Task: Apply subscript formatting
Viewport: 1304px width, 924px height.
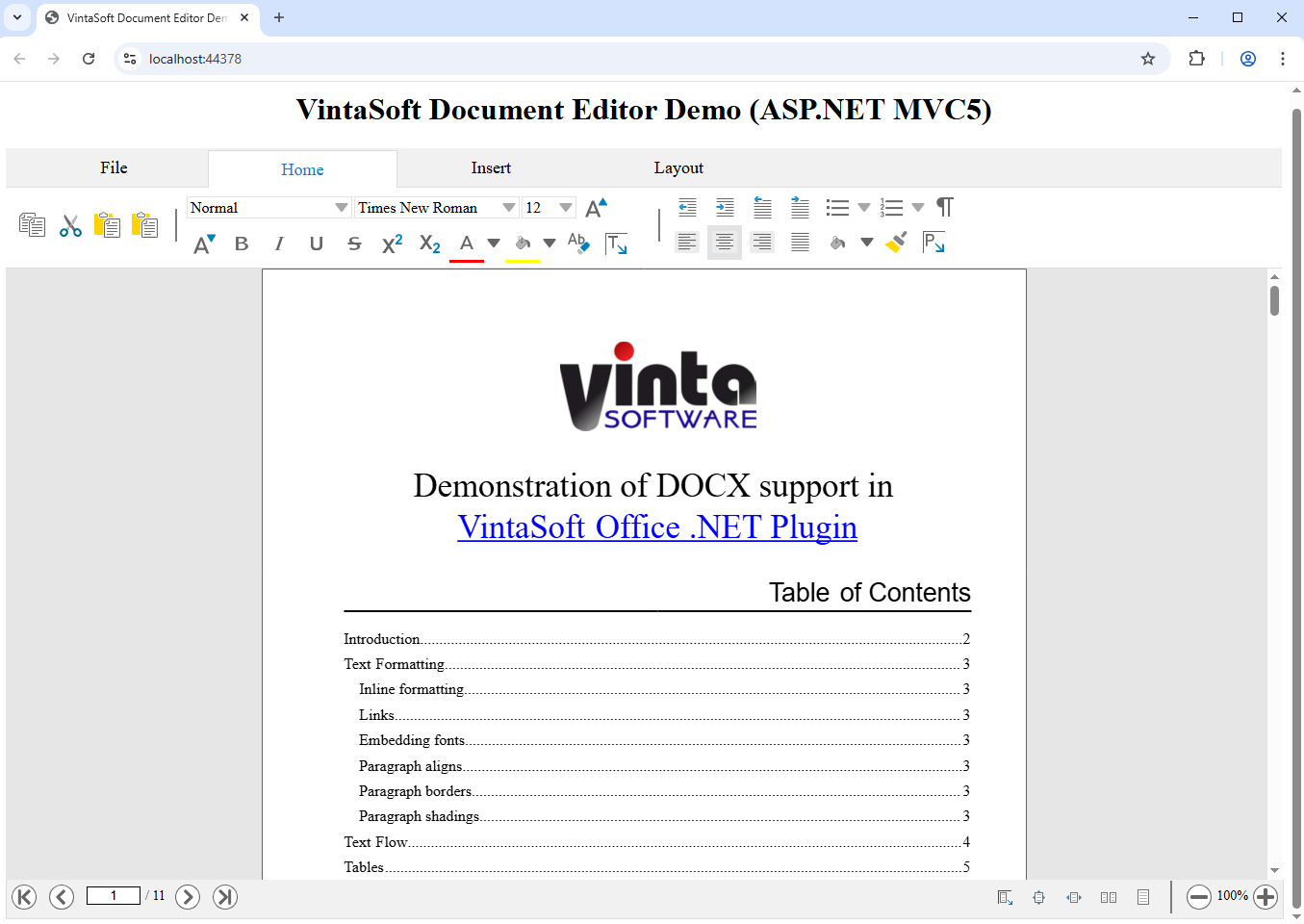Action: point(429,244)
